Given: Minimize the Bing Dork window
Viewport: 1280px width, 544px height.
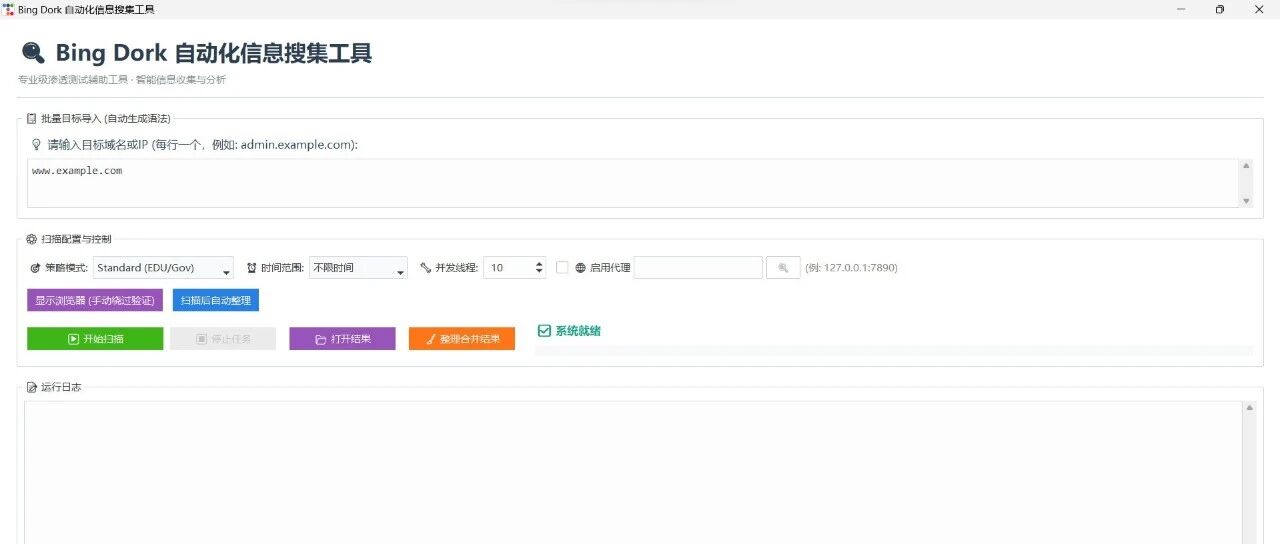Looking at the screenshot, I should pyautogui.click(x=1181, y=9).
